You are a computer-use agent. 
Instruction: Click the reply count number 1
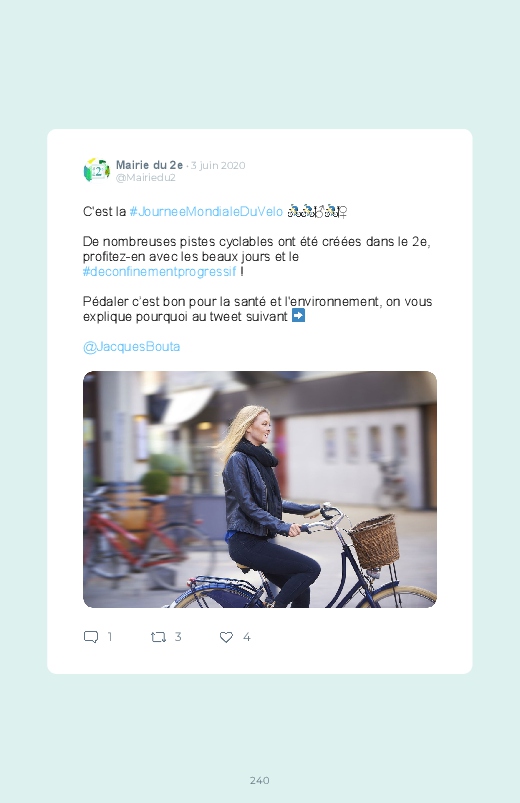coord(110,637)
